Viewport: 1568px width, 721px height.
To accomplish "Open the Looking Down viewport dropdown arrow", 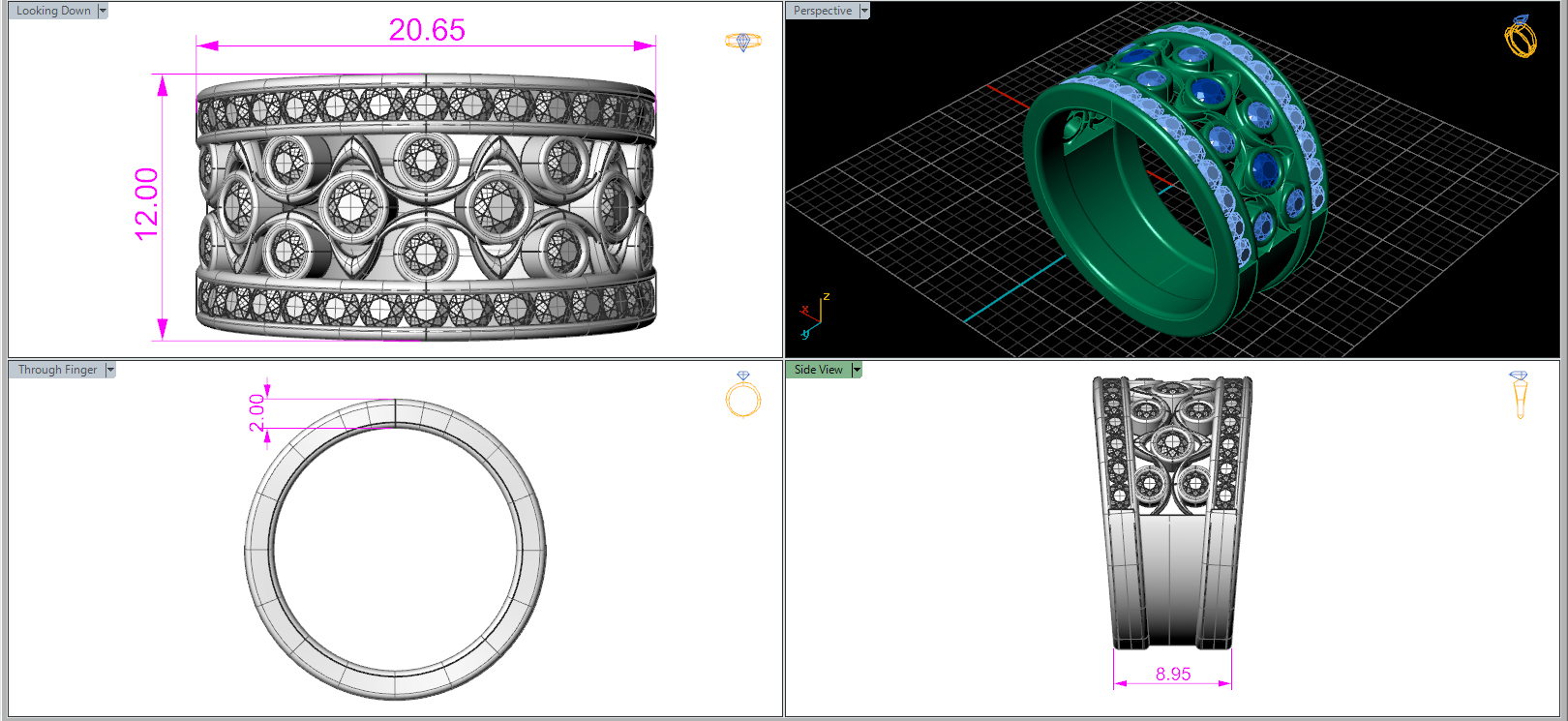I will tap(103, 11).
